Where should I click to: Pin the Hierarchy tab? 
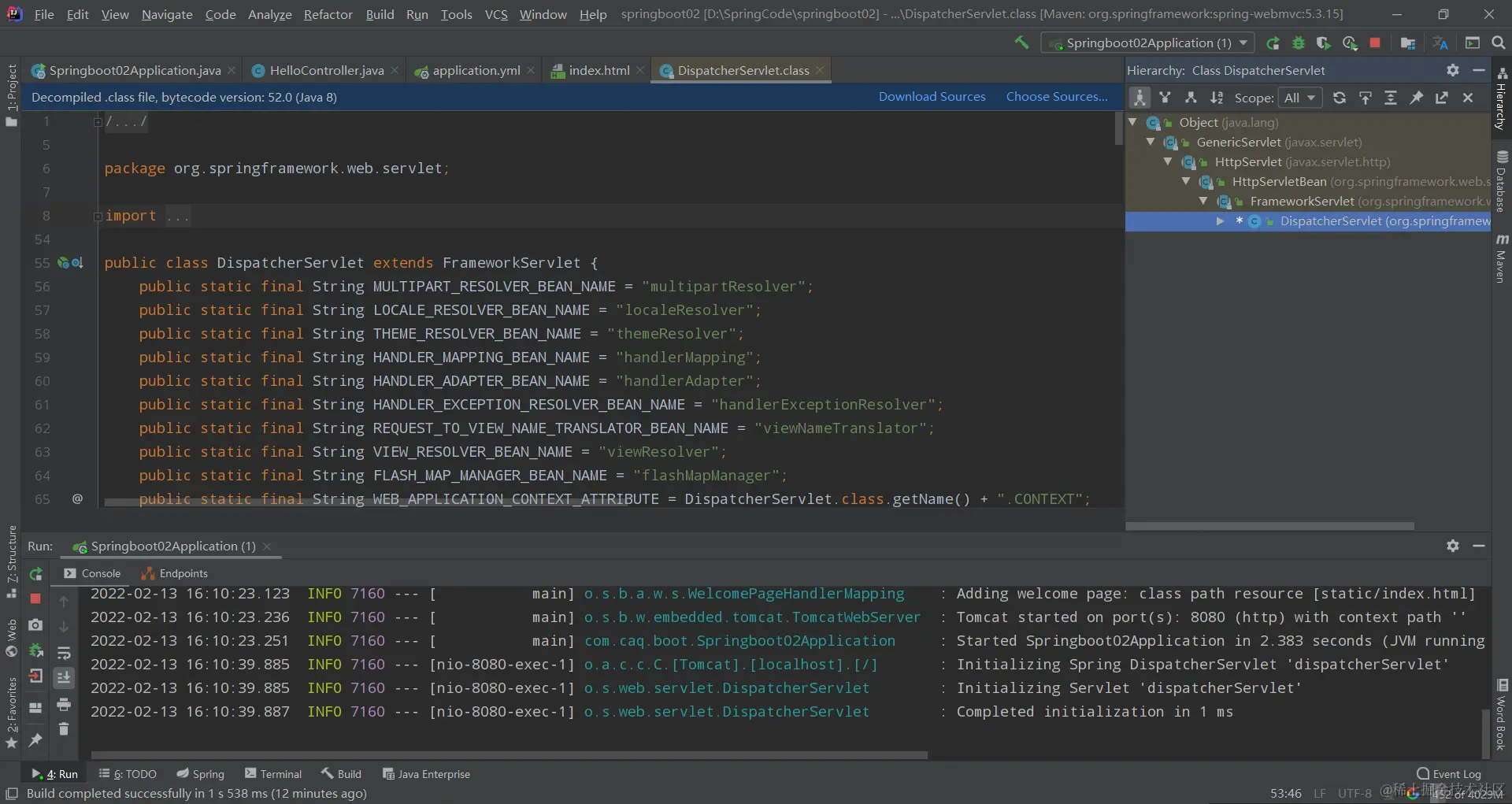coord(1417,98)
